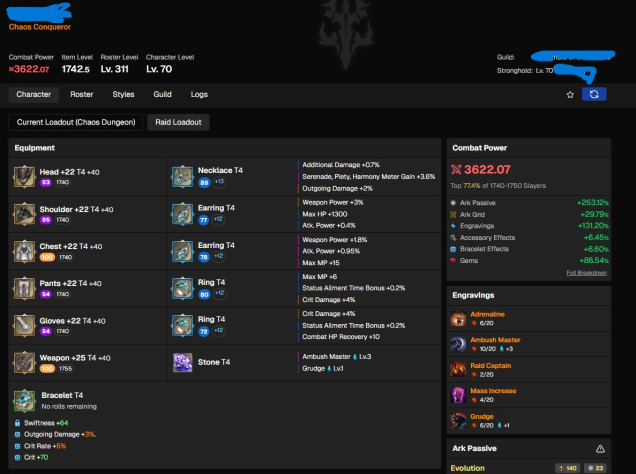Click the Stone T4 ability stone icon
This screenshot has height=474, width=636.
[x=182, y=362]
